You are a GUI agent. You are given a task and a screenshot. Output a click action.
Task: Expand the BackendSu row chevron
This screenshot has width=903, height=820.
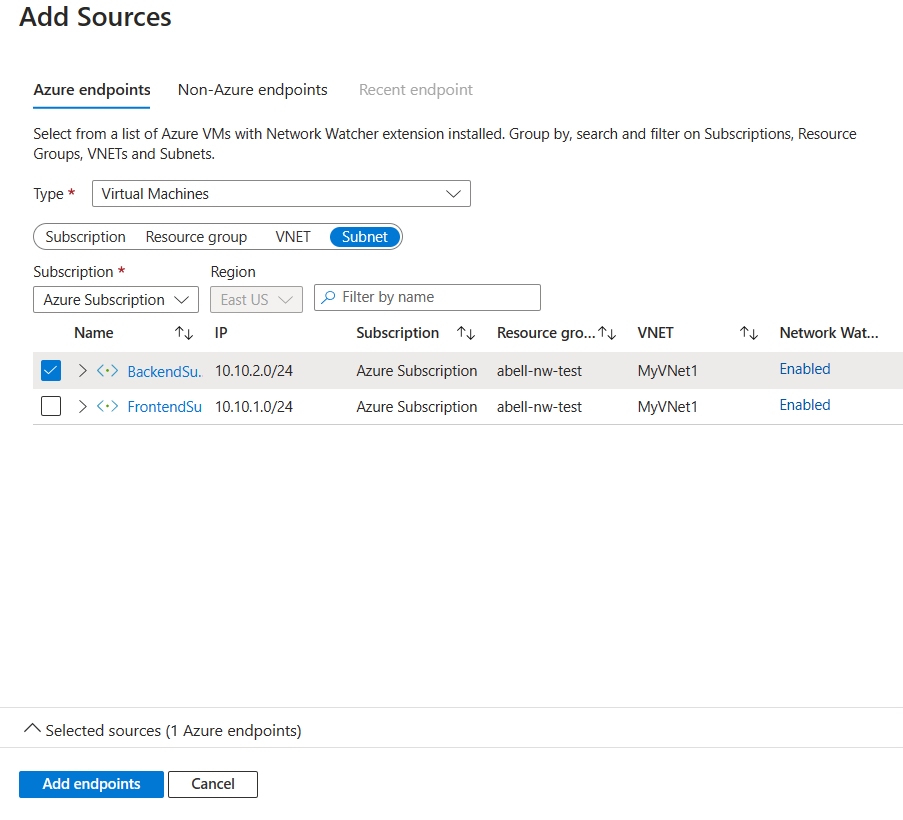click(x=81, y=370)
